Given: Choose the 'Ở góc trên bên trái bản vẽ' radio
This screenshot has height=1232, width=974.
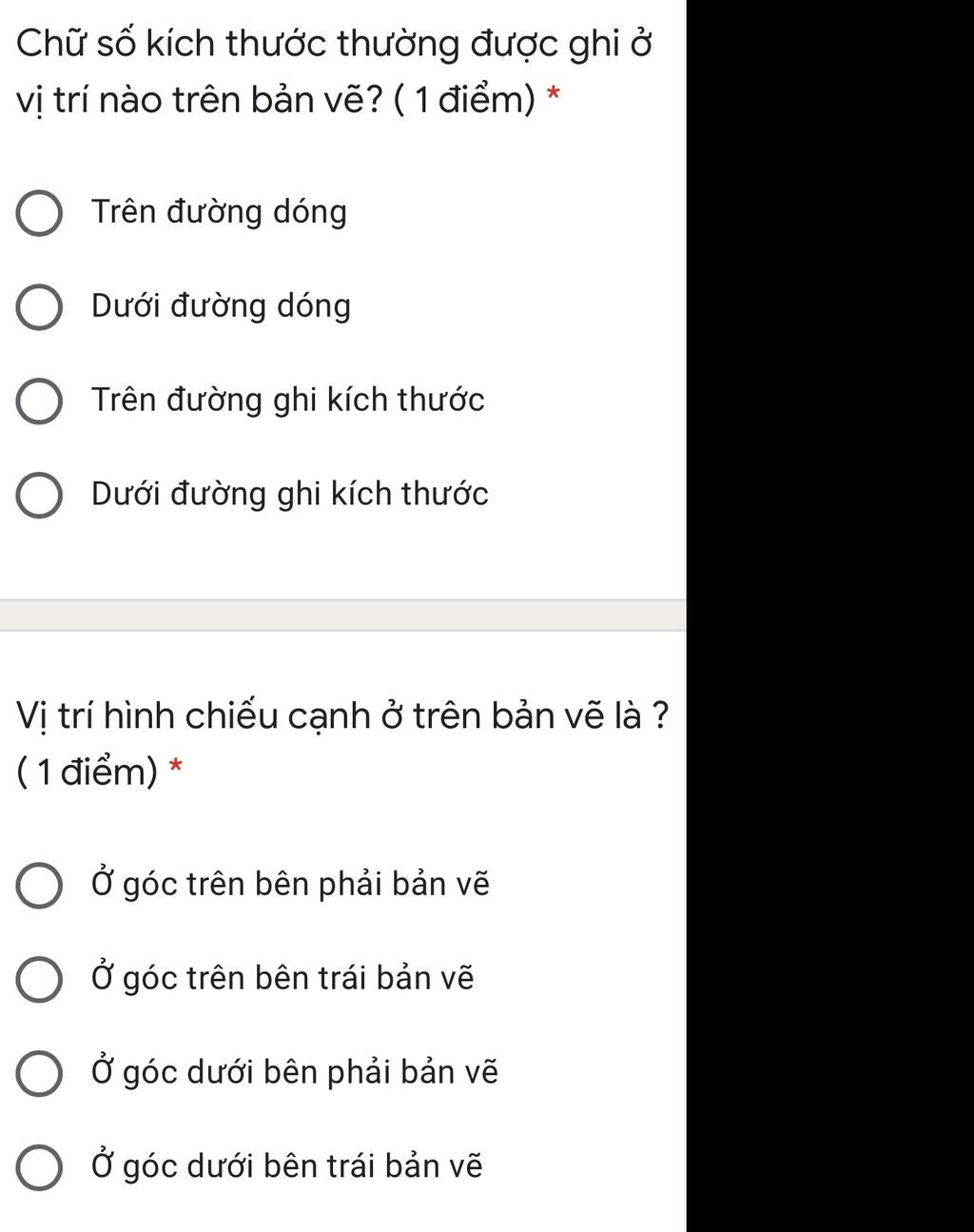Looking at the screenshot, I should click(x=40, y=980).
